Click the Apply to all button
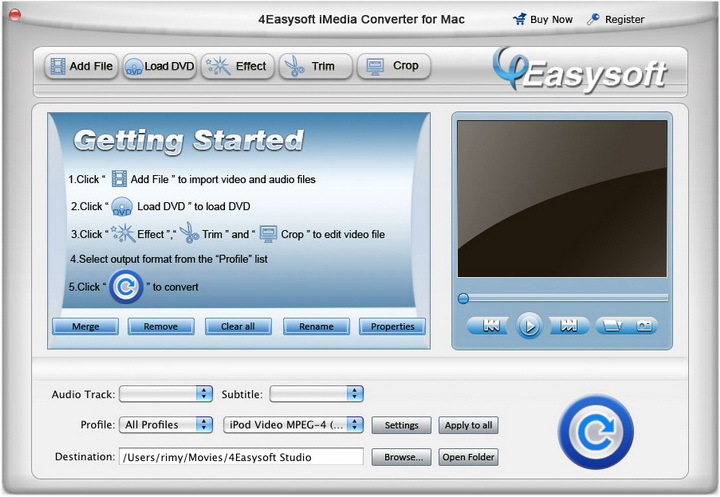Image resolution: width=720 pixels, height=497 pixels. point(468,425)
